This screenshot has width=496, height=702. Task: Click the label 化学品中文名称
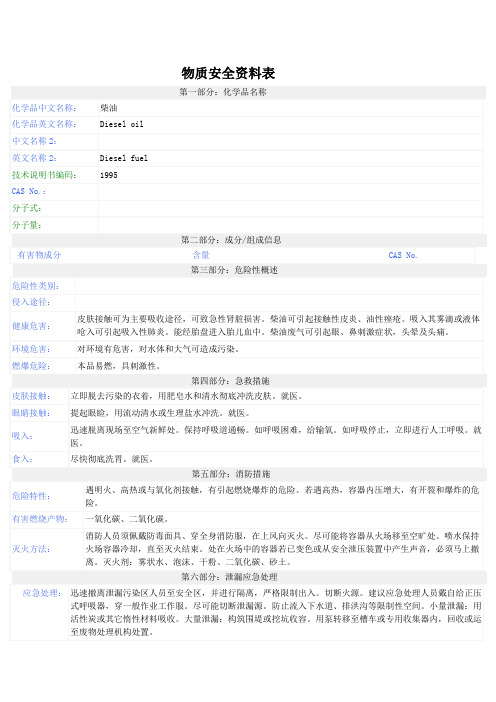coord(44,108)
